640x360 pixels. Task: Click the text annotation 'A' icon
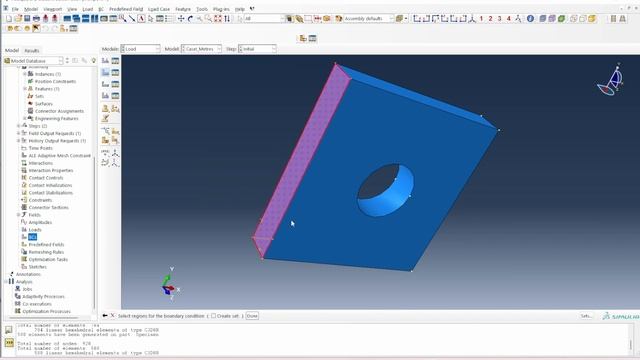pos(141,18)
